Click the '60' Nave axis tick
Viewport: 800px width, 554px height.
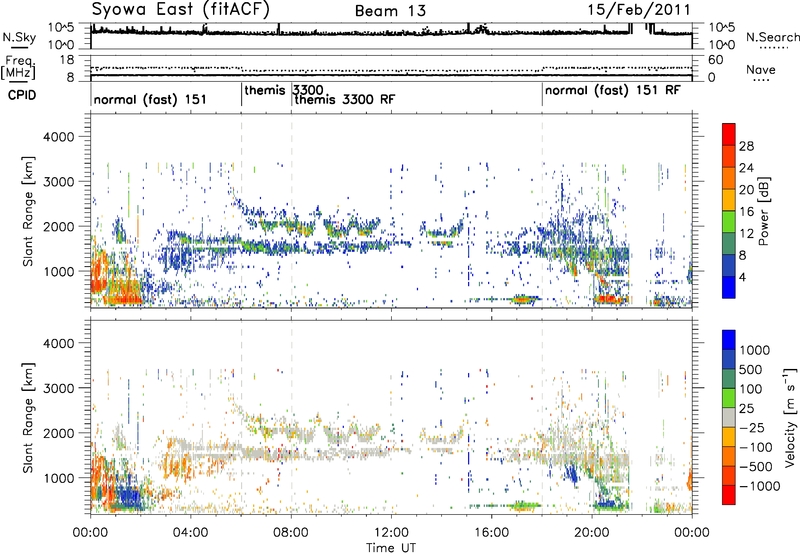pos(716,60)
